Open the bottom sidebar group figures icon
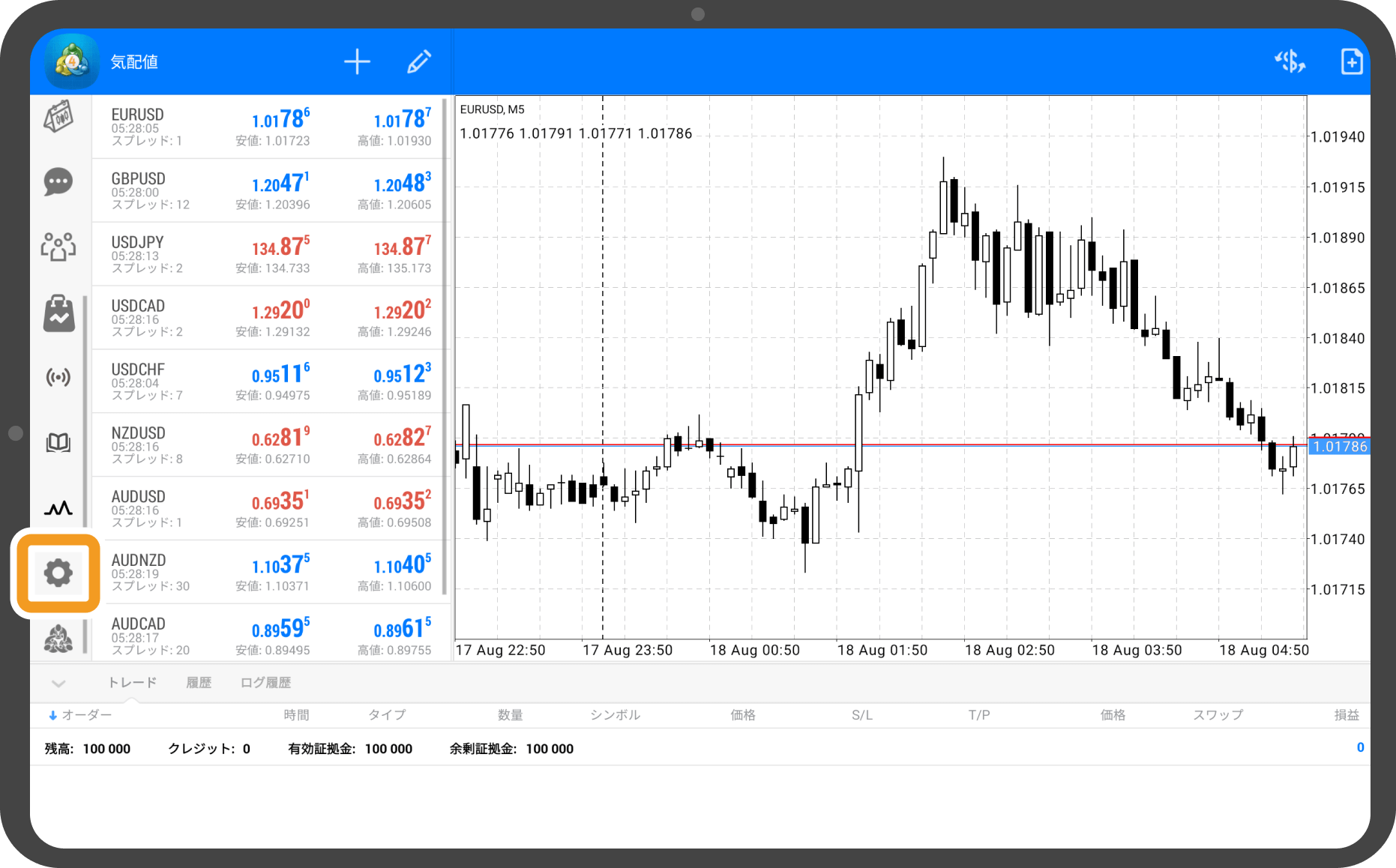1396x868 pixels. tap(58, 639)
